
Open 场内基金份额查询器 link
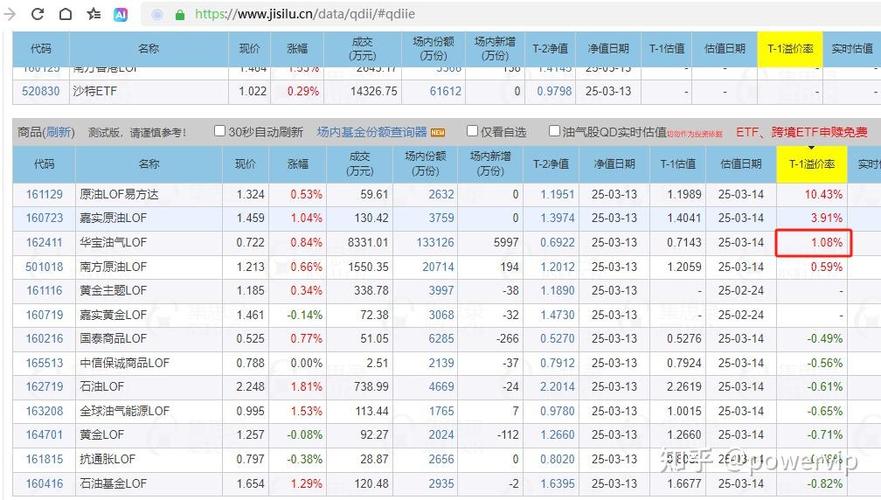coord(372,132)
